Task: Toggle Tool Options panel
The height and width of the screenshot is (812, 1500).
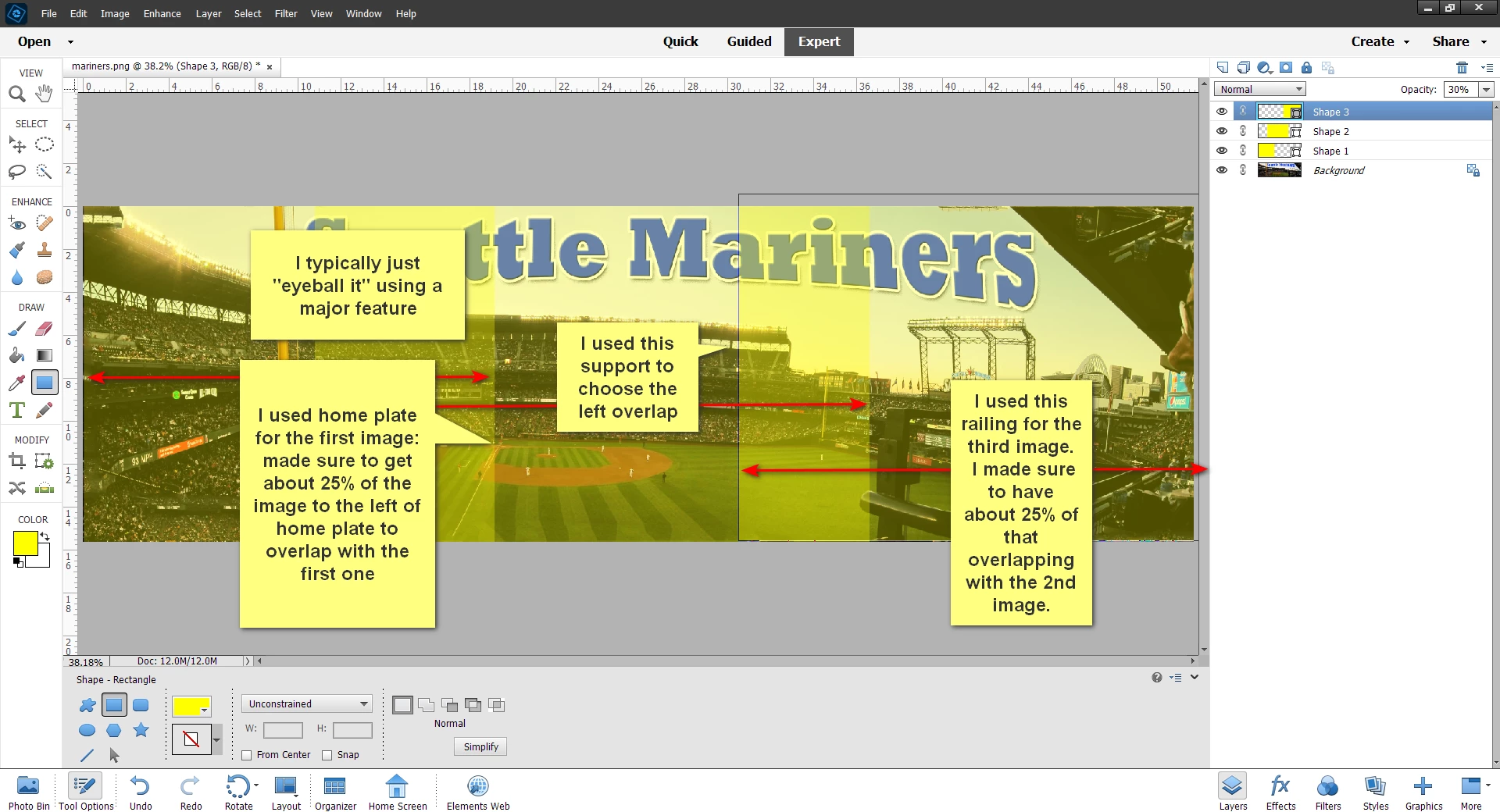Action: click(86, 792)
